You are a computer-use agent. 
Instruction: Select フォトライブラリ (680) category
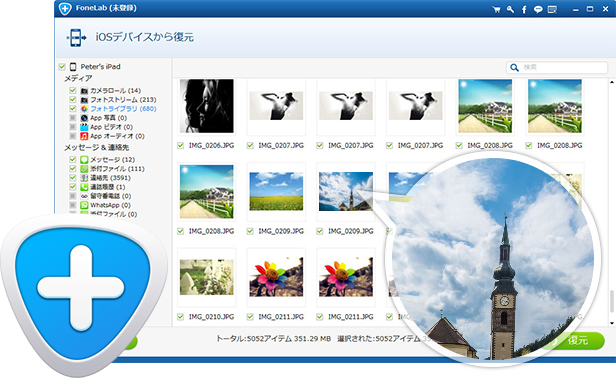tap(123, 109)
